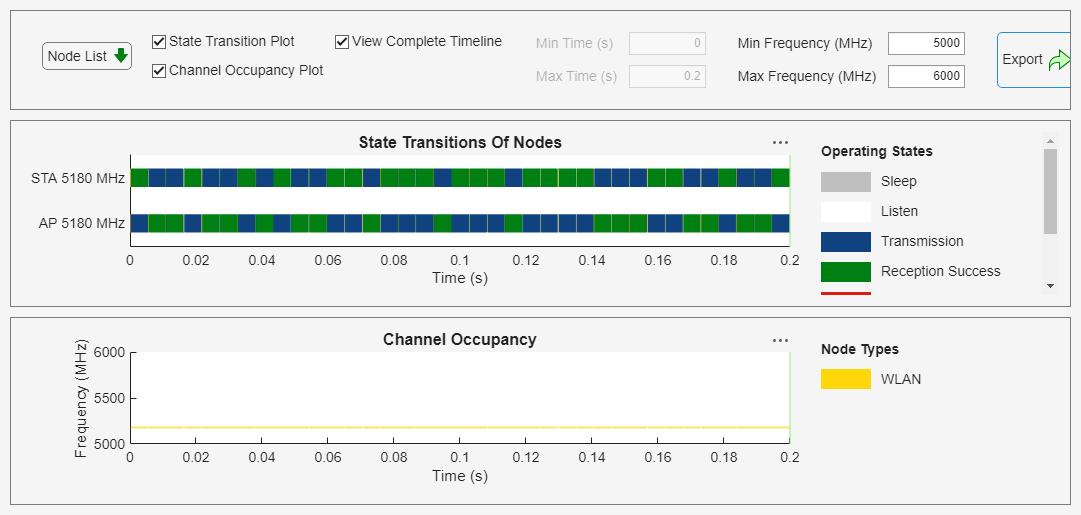Click the yellow WLAN channel occupancy line
Viewport: 1081px width, 515px height.
(460, 428)
